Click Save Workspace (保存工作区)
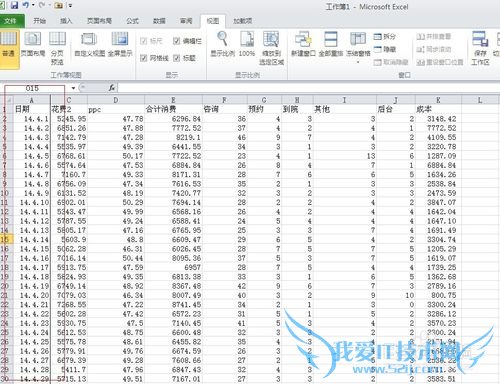500x384 pixels. click(x=480, y=48)
